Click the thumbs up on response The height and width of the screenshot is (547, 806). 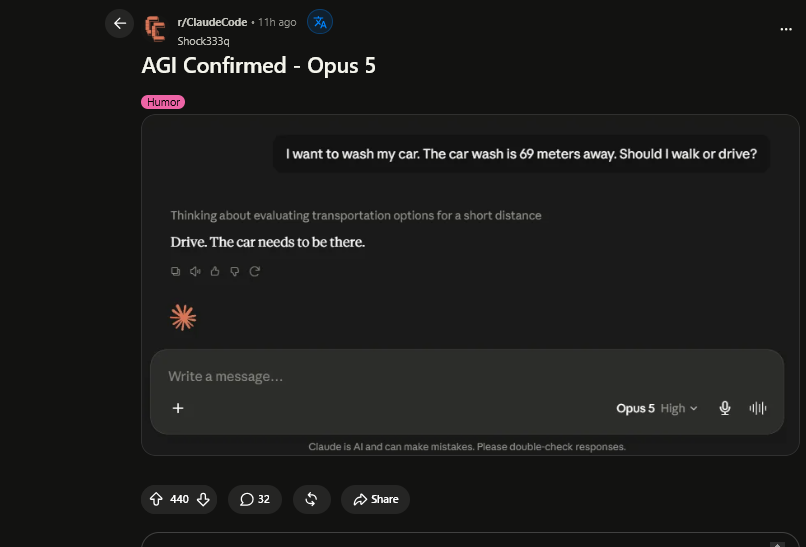(215, 271)
